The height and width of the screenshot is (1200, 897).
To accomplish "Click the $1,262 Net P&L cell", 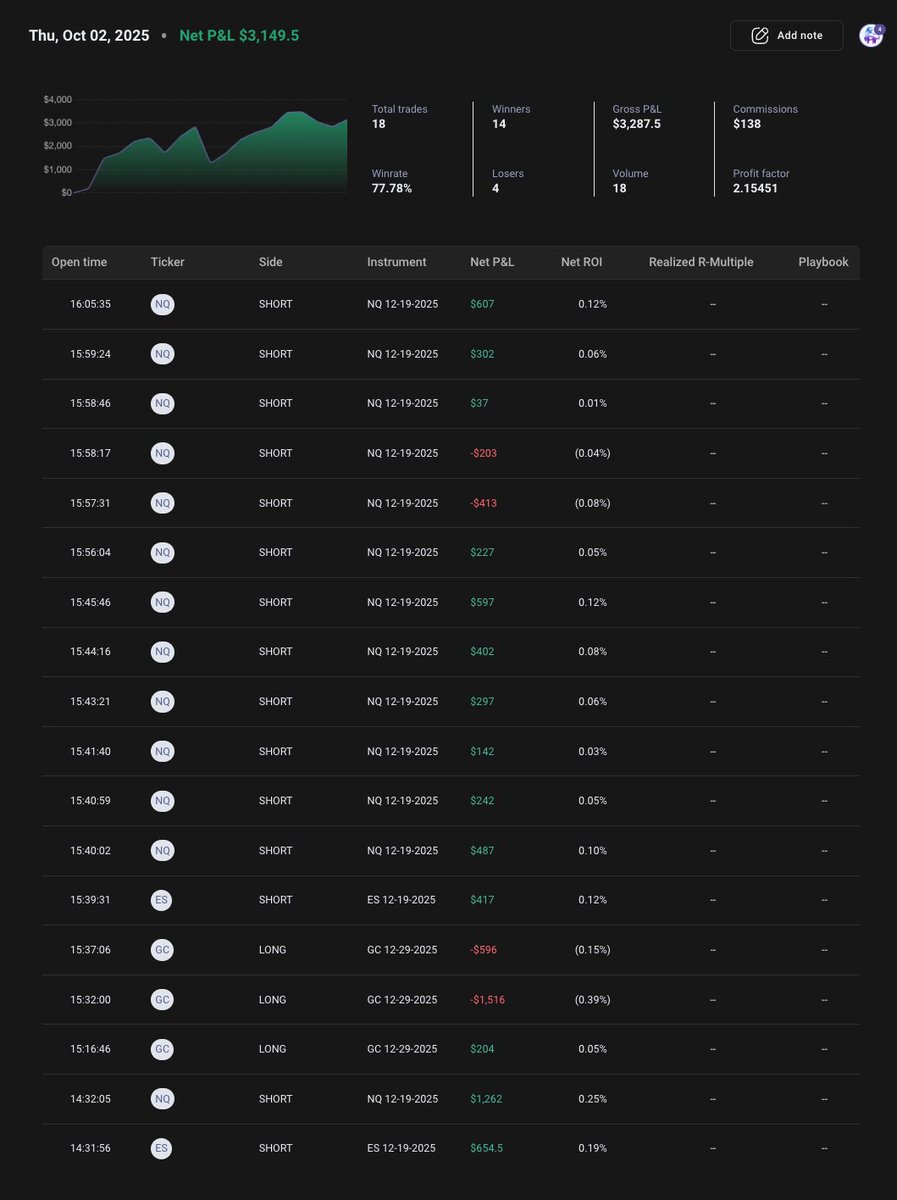I will (486, 1099).
